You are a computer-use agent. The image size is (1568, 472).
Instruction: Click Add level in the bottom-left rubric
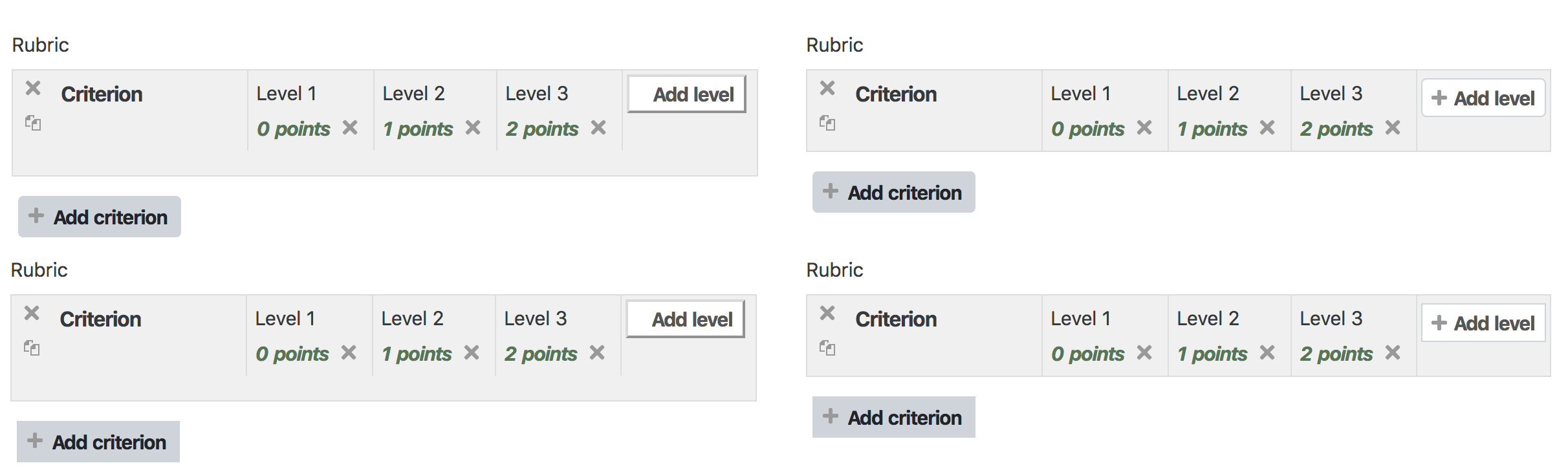click(685, 319)
